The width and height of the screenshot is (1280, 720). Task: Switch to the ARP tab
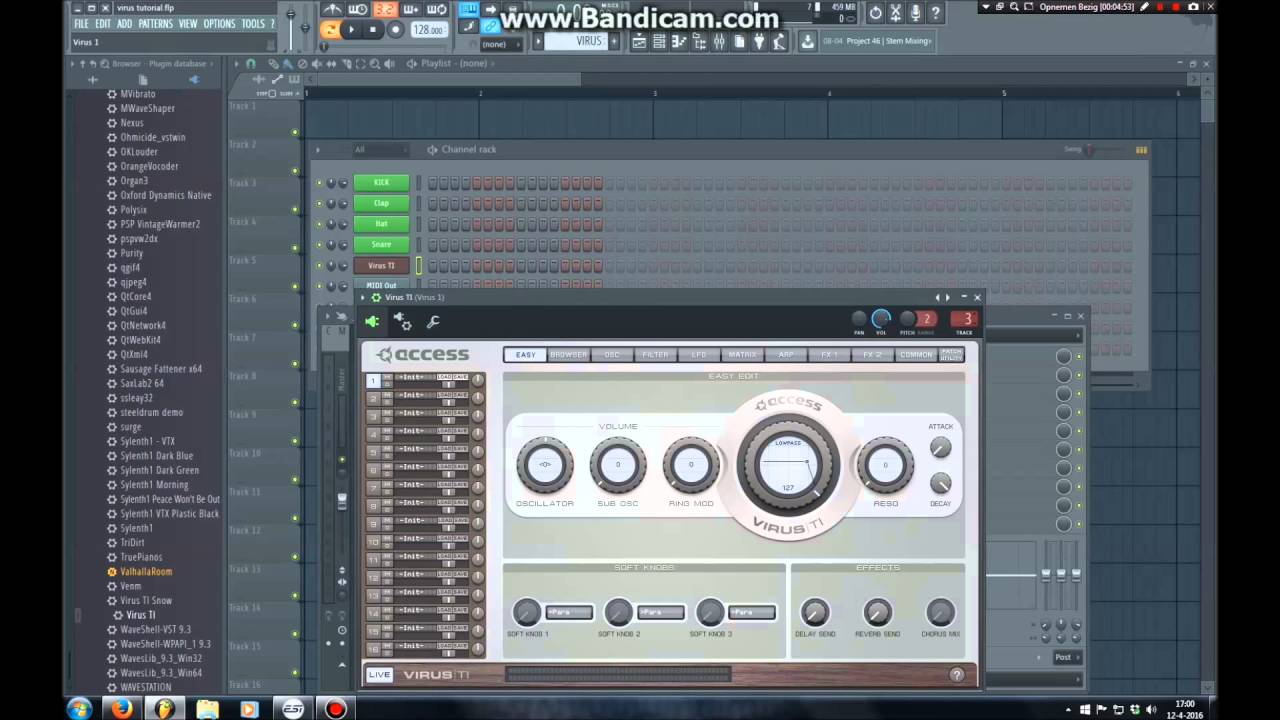[x=786, y=355]
